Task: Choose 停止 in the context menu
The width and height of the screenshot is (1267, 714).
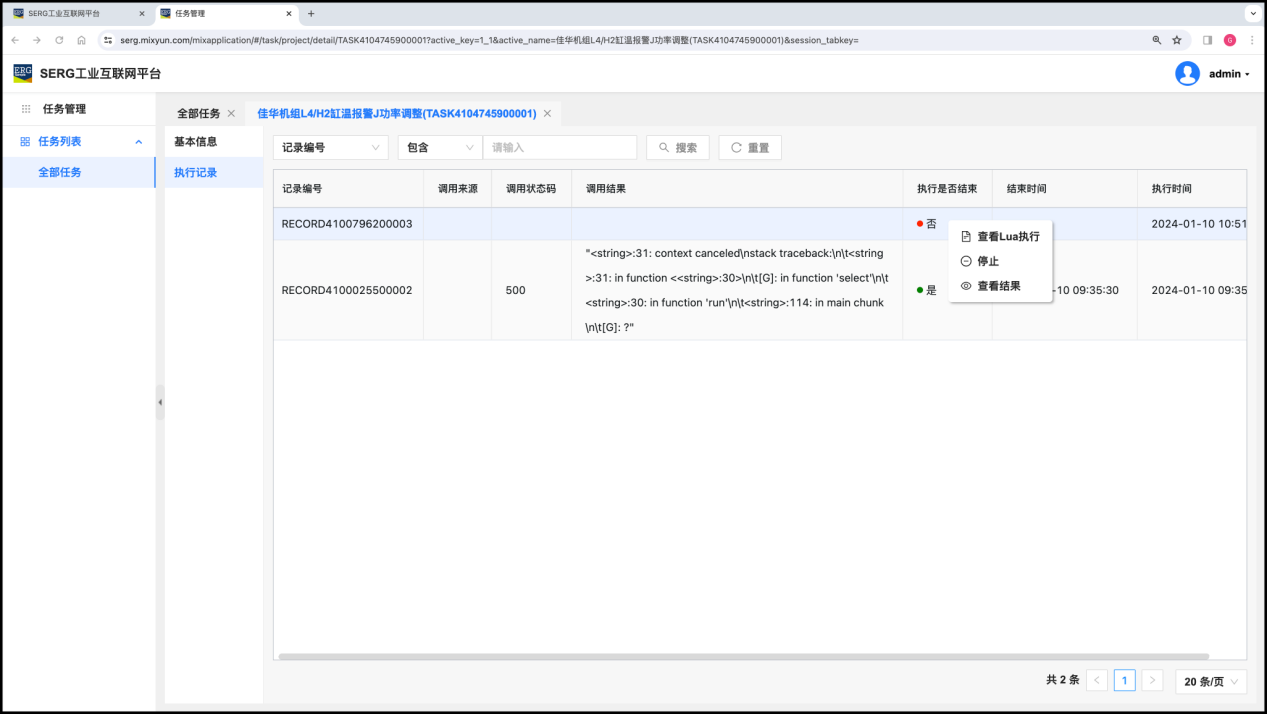Action: point(987,261)
